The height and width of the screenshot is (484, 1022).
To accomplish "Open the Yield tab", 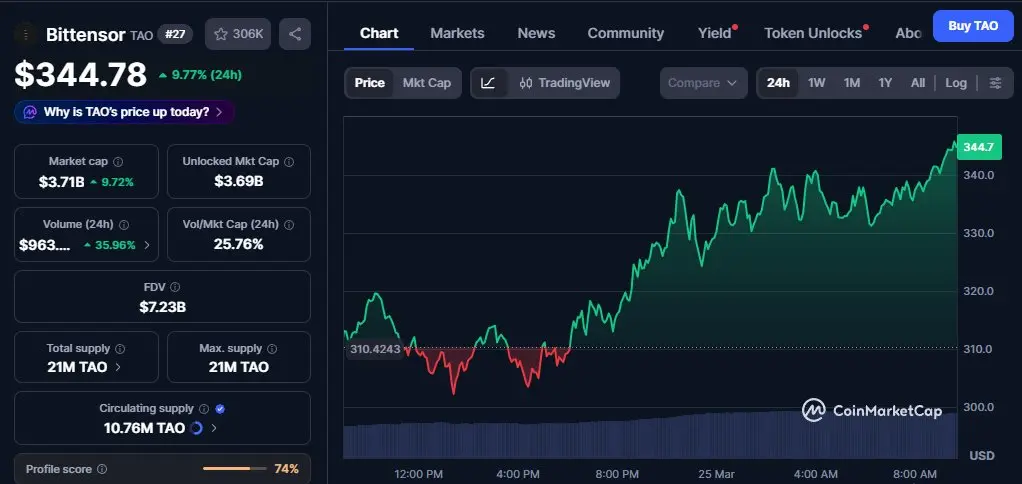I will point(715,33).
